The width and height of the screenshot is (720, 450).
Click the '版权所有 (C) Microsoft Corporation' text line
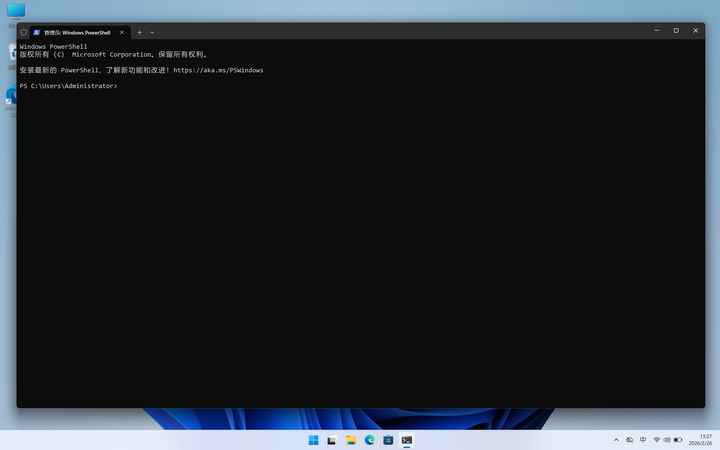click(113, 54)
